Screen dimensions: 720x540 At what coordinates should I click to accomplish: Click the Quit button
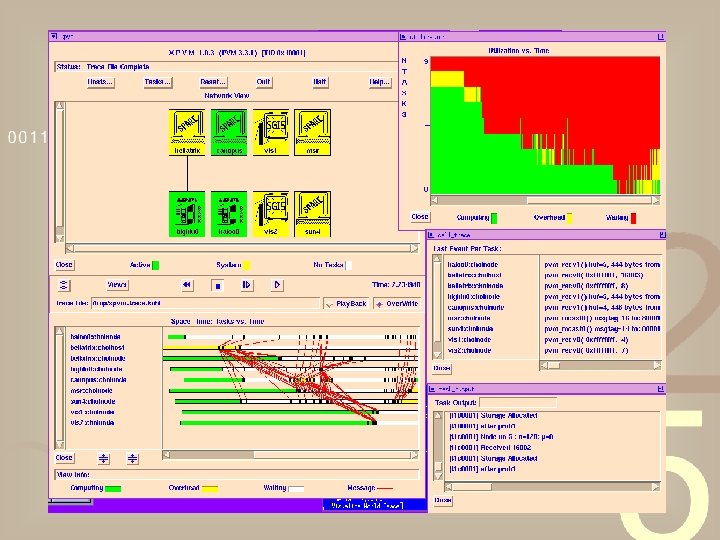263,82
